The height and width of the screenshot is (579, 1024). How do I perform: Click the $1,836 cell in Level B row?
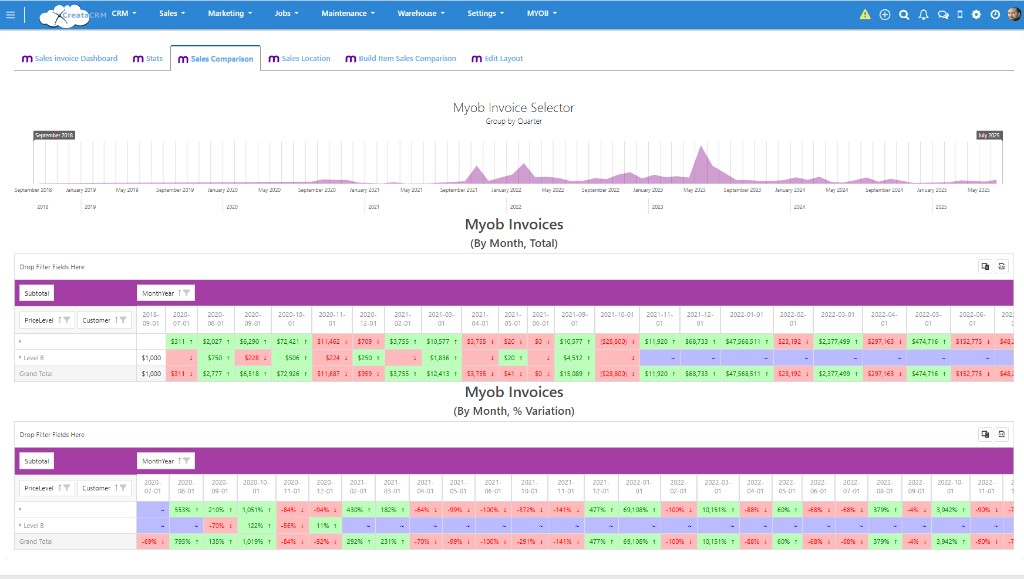[441, 358]
